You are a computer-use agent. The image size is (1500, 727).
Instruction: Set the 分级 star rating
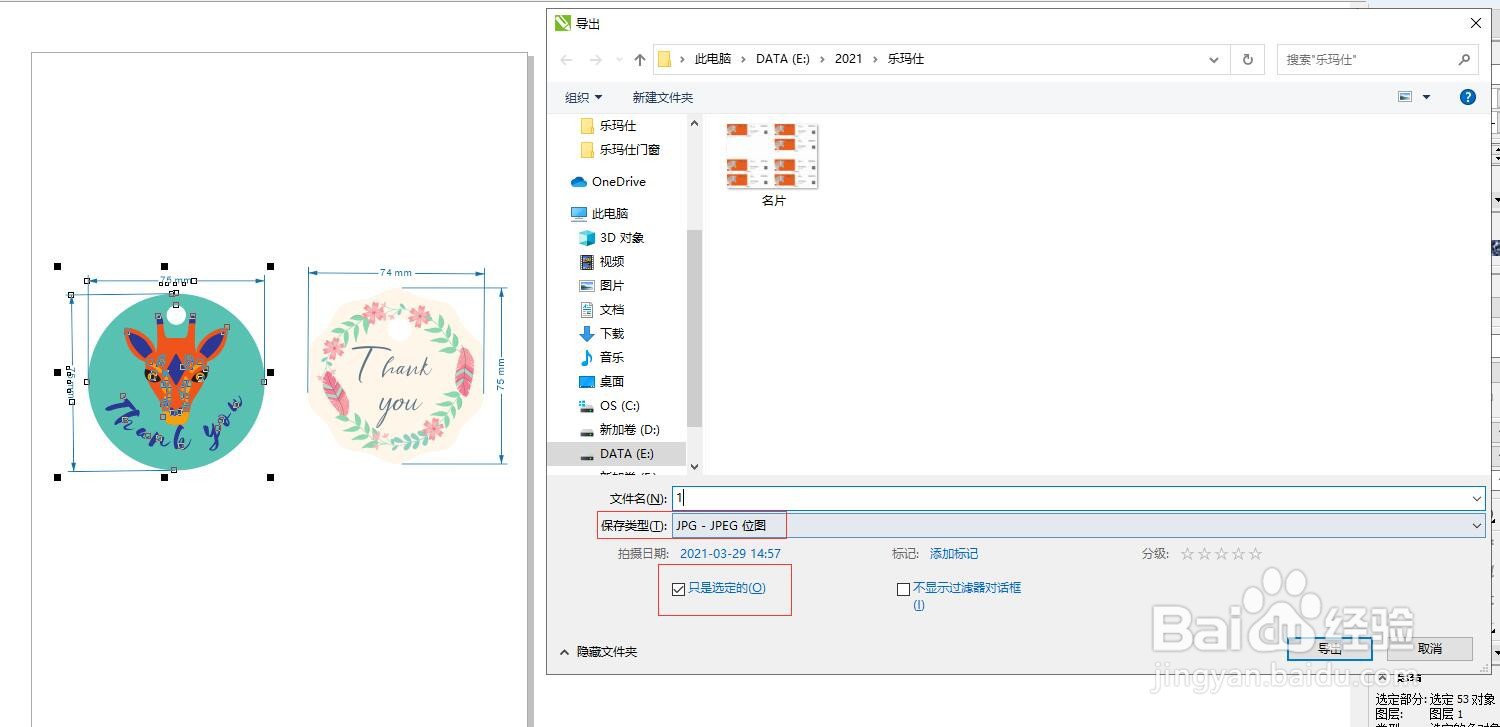[x=1221, y=553]
